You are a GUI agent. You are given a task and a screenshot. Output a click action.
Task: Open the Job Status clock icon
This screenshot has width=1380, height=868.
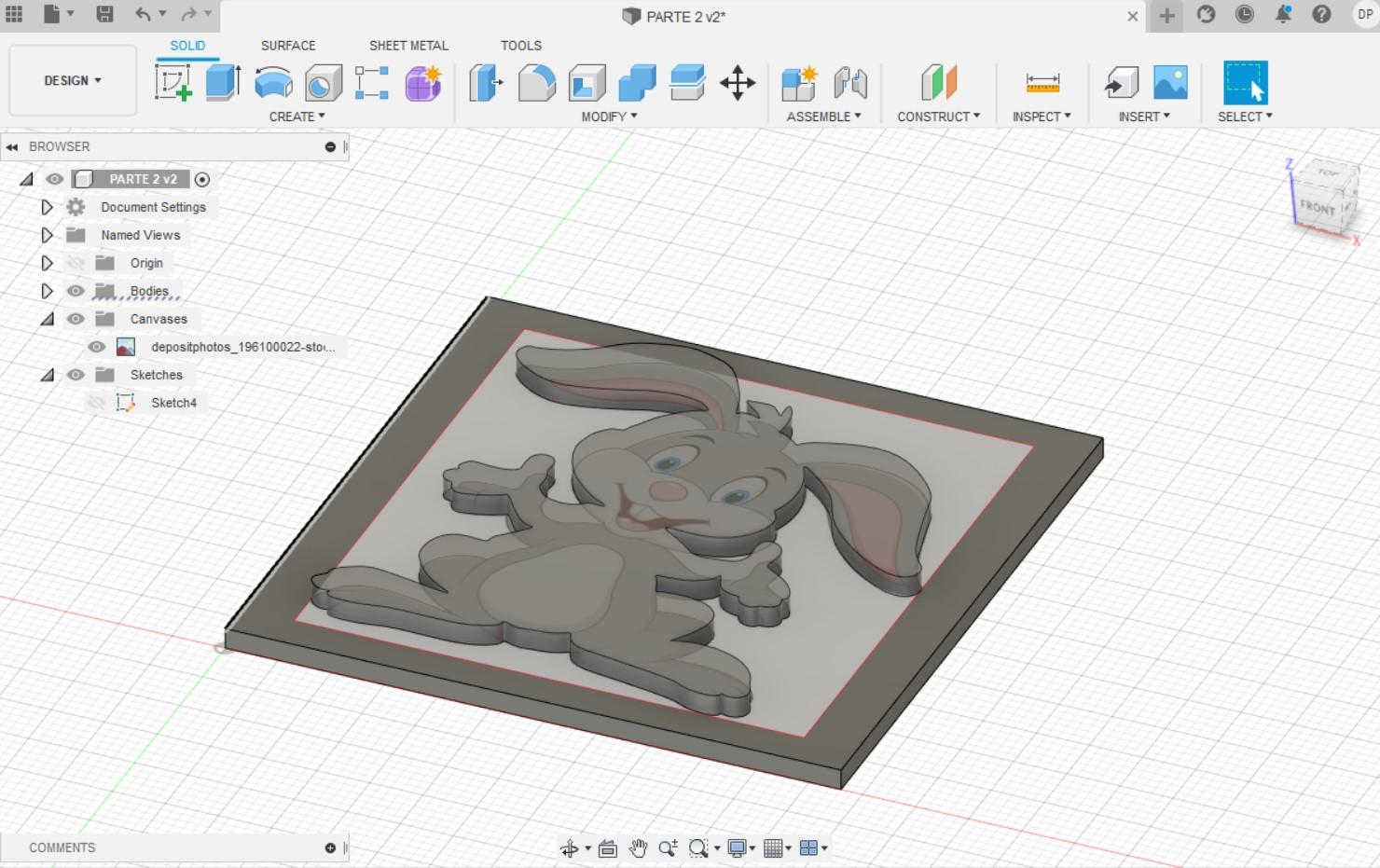1245,14
